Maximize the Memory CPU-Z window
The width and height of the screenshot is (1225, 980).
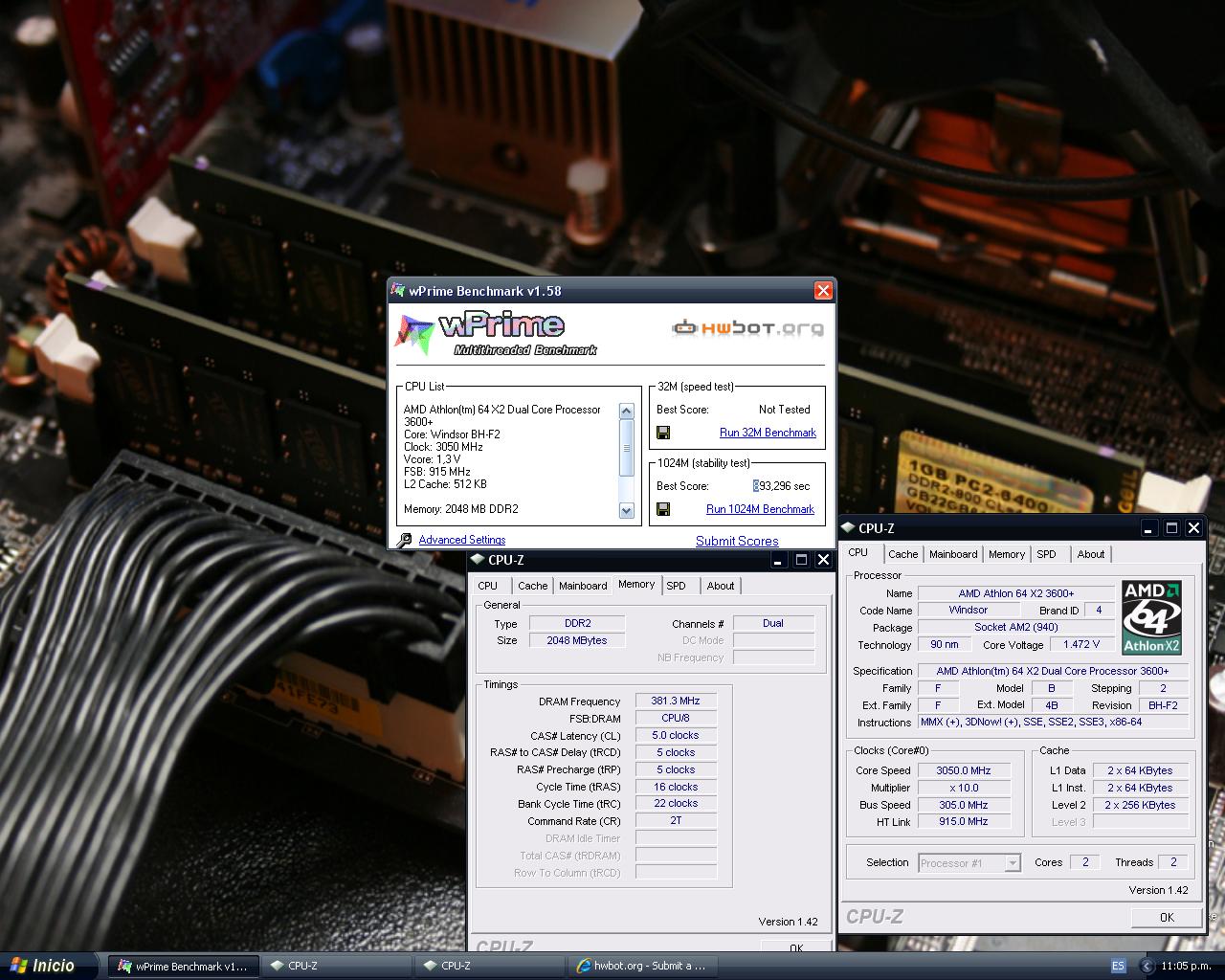tap(801, 560)
